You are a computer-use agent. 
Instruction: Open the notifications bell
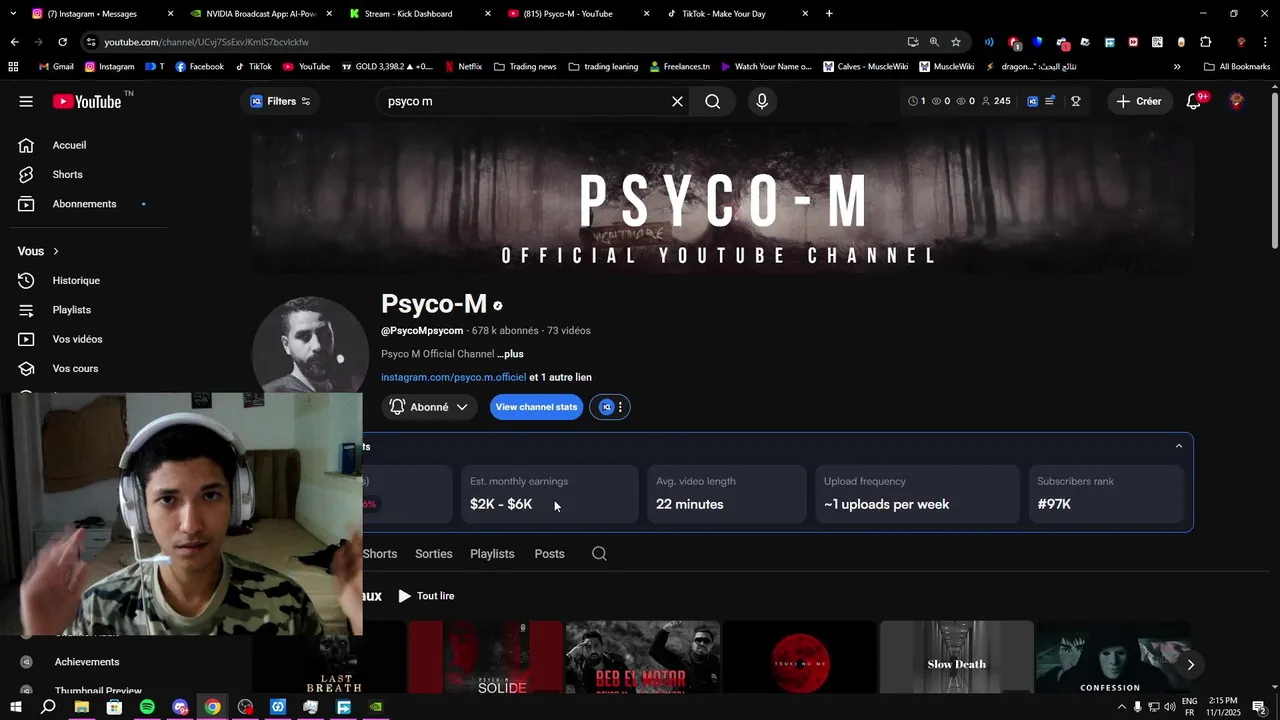point(1193,101)
